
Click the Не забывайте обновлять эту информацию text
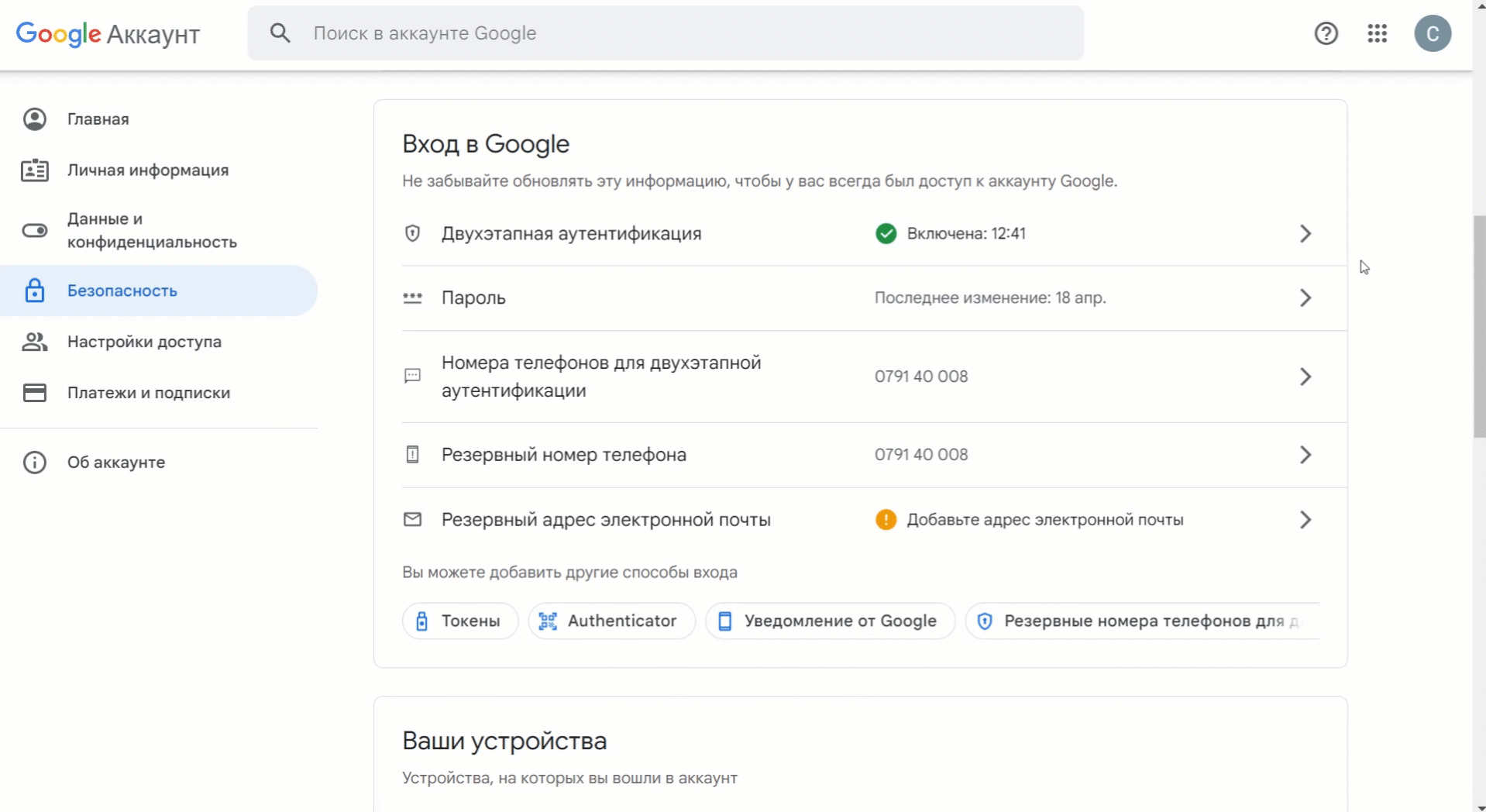(x=759, y=181)
